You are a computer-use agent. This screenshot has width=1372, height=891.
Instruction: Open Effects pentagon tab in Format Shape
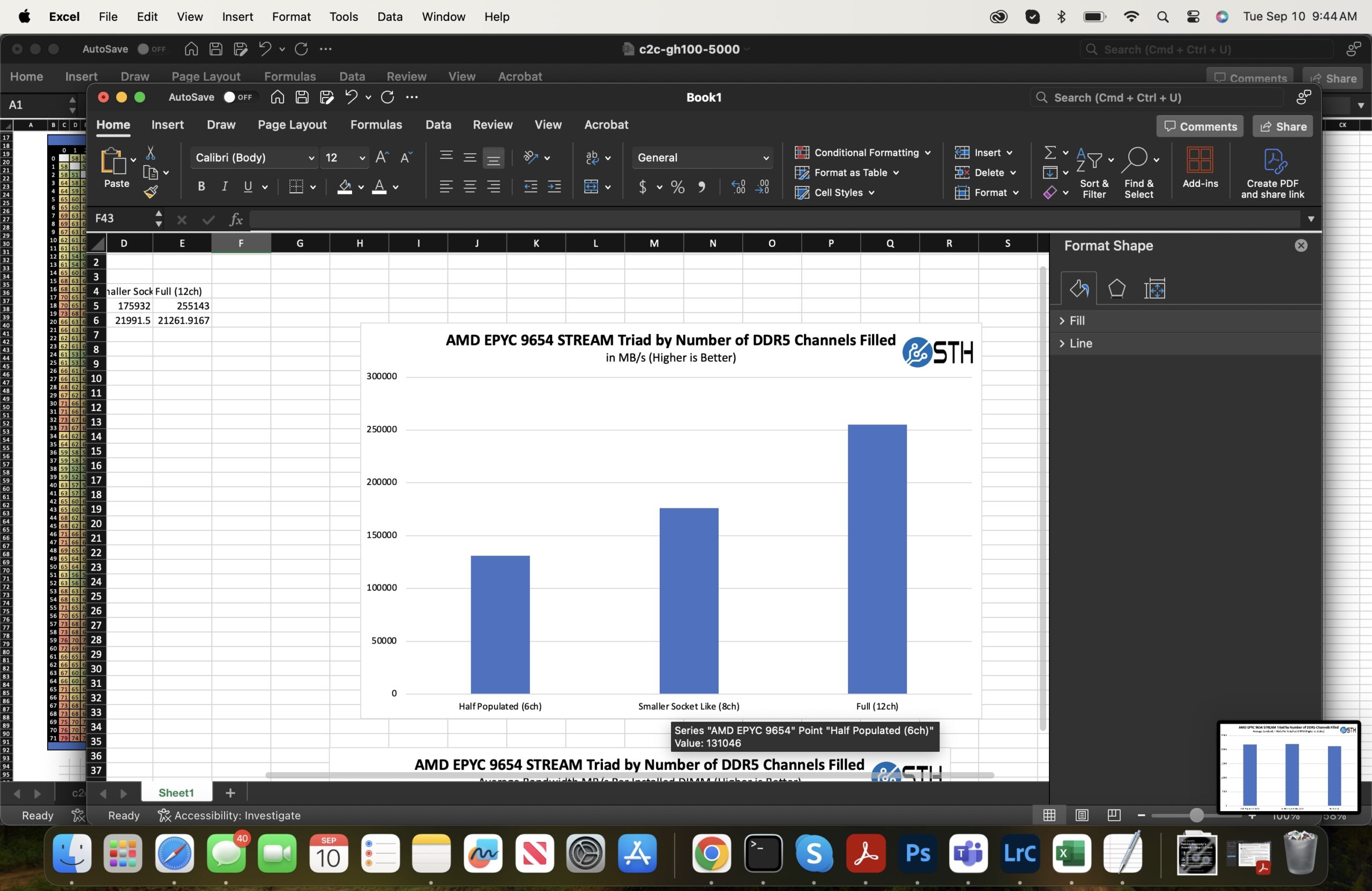[1116, 288]
